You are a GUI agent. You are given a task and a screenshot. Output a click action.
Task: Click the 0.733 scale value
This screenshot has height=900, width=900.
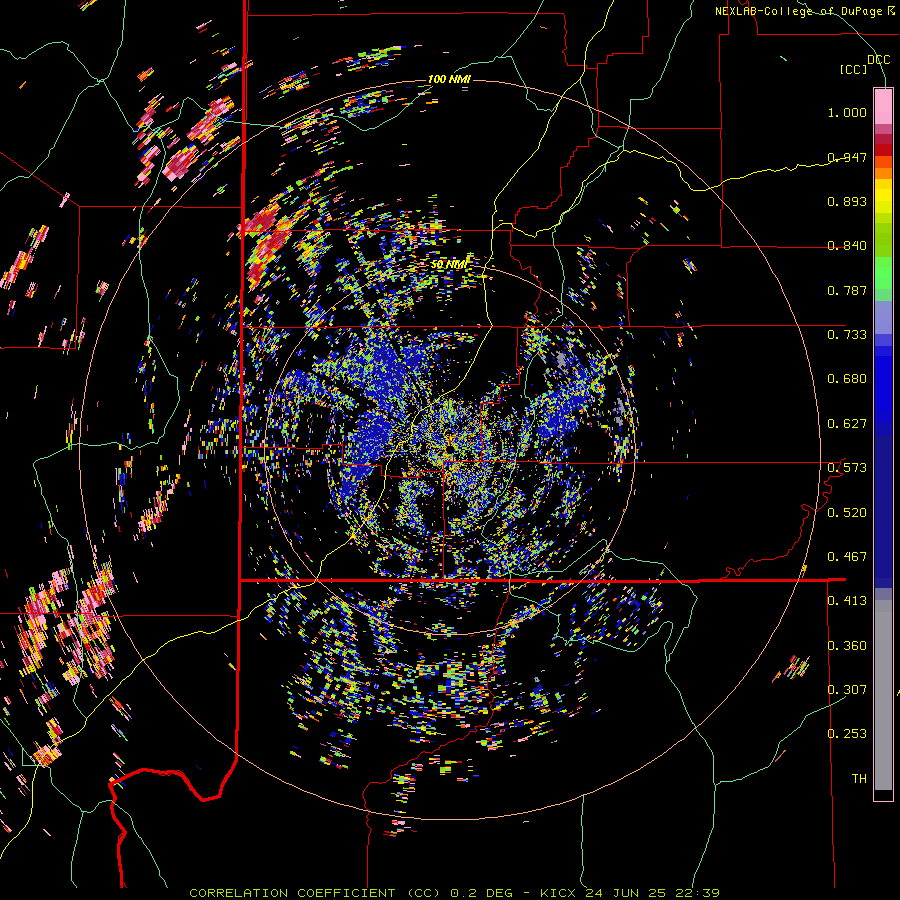pos(847,335)
